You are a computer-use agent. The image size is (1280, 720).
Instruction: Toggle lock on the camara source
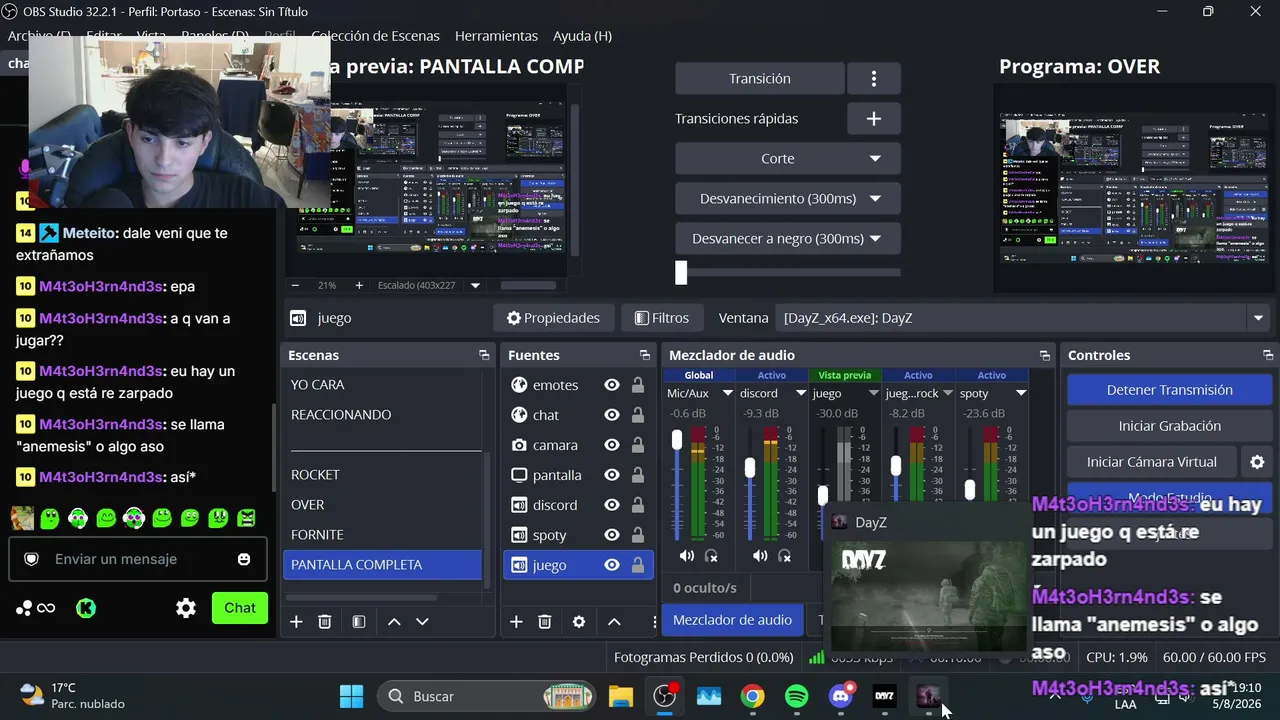(x=637, y=445)
